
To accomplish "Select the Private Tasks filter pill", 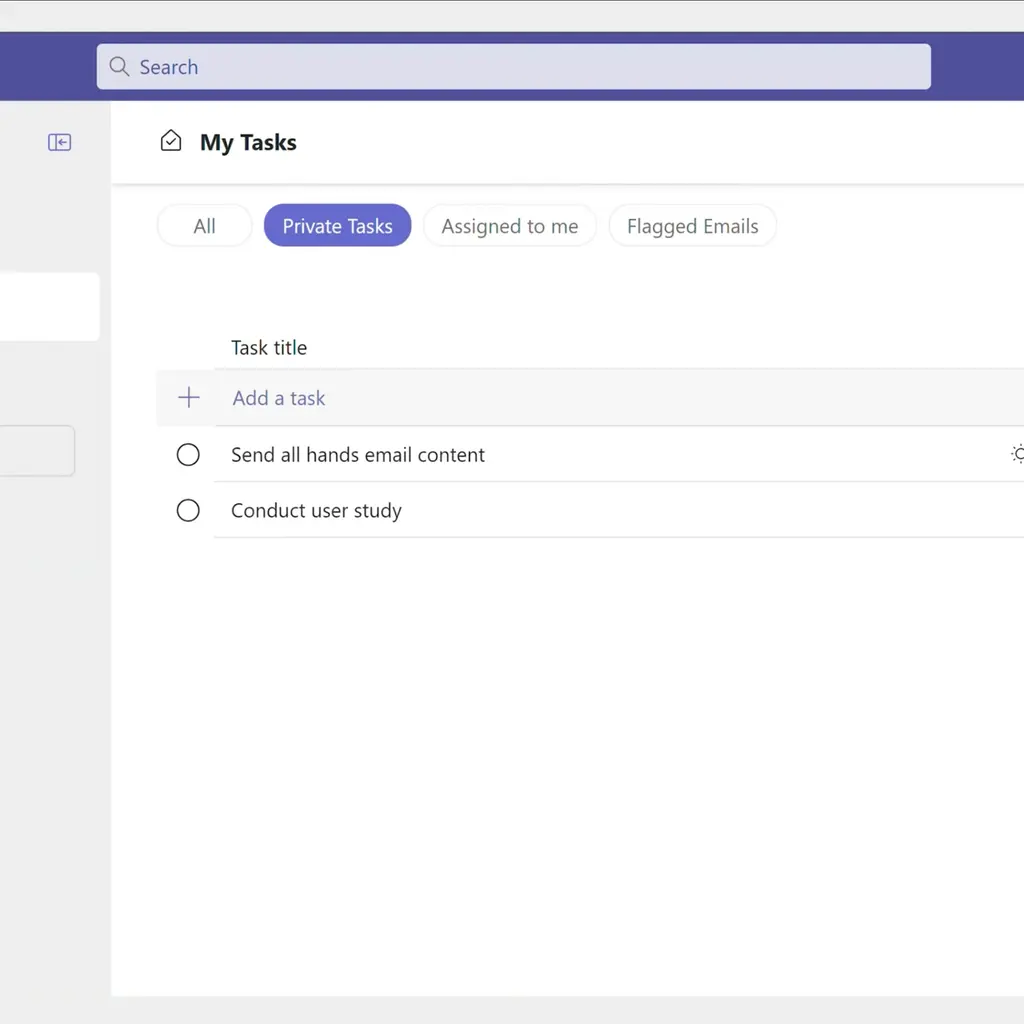I will pyautogui.click(x=337, y=226).
